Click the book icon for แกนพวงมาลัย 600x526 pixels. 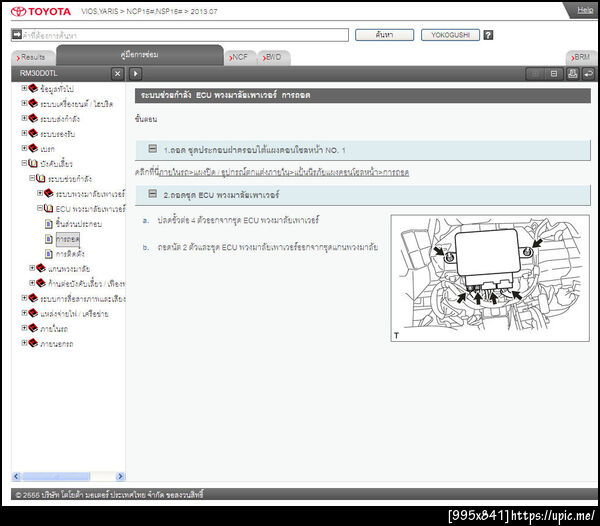(x=41, y=268)
